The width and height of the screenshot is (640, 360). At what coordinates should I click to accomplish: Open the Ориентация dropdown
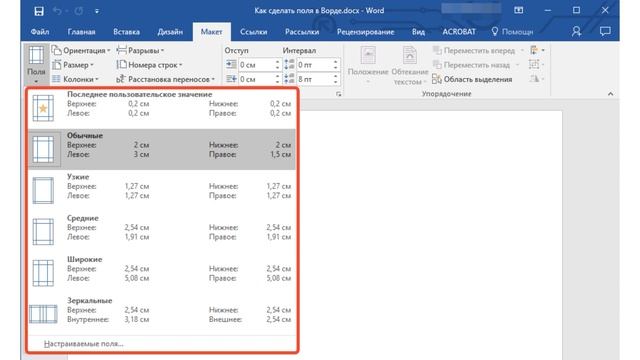pyautogui.click(x=81, y=51)
